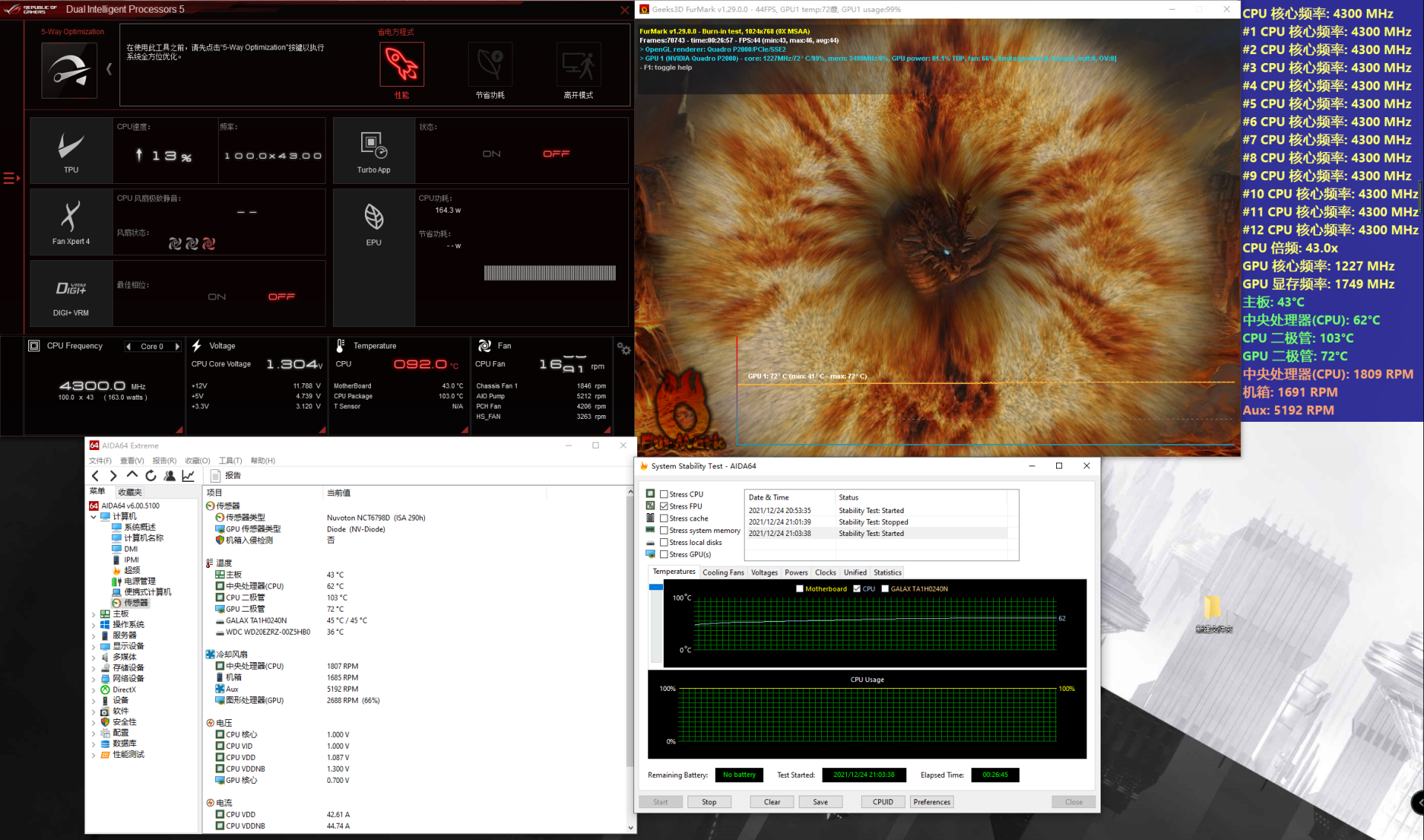Stop the stability test
Screen dimensions: 1424x840
click(x=709, y=802)
